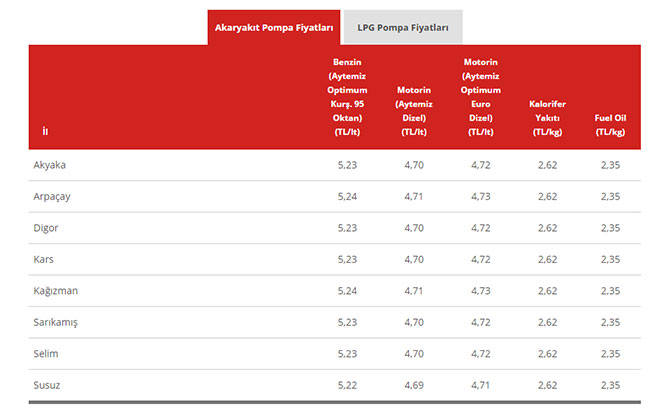Click Susuz motorin dizel price 4,69
This screenshot has height=418, width=650.
coord(414,384)
